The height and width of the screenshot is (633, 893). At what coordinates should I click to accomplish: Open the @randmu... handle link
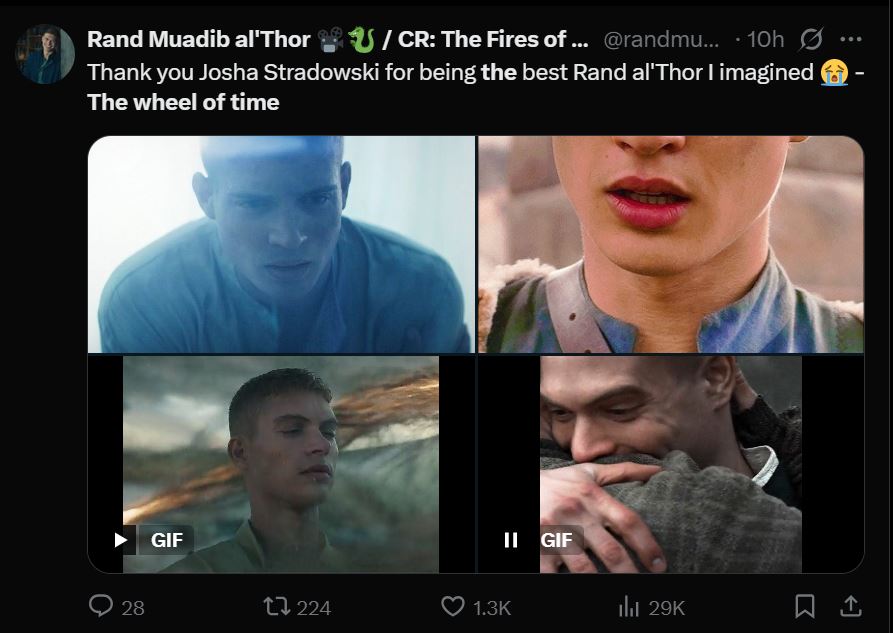[x=661, y=40]
